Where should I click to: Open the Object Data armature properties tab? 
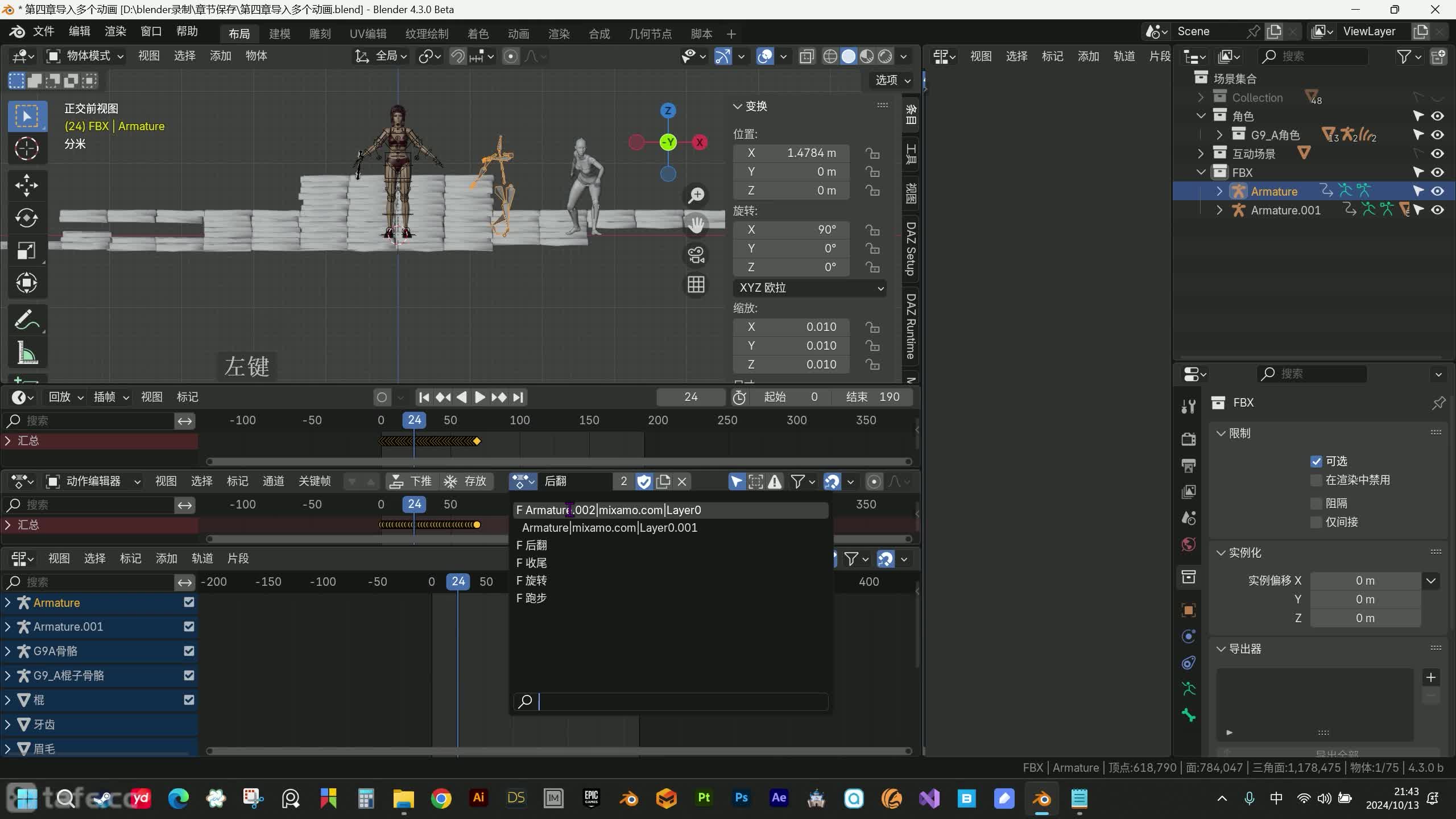(x=1189, y=689)
